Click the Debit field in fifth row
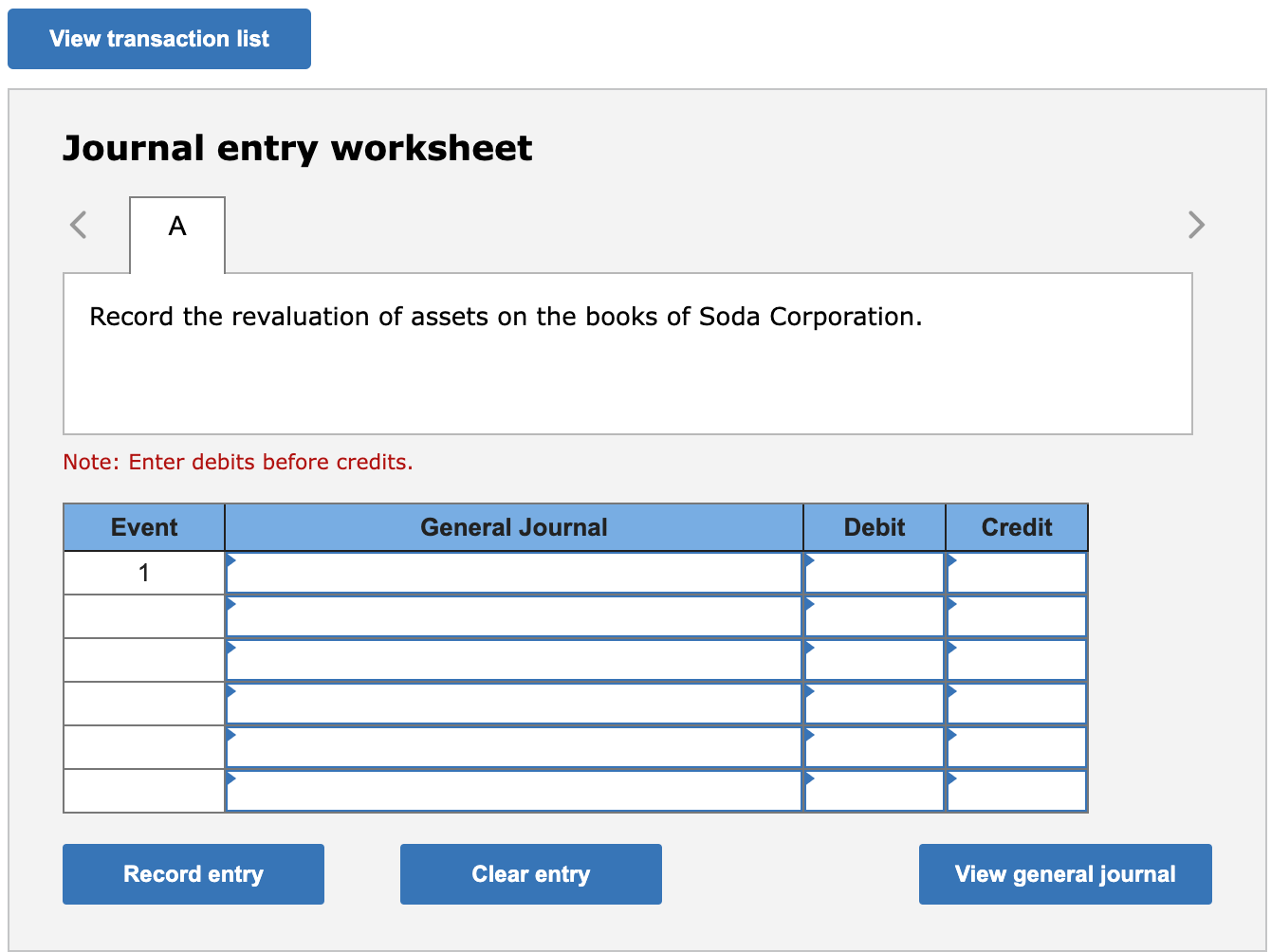Image resolution: width=1271 pixels, height=952 pixels. [875, 747]
